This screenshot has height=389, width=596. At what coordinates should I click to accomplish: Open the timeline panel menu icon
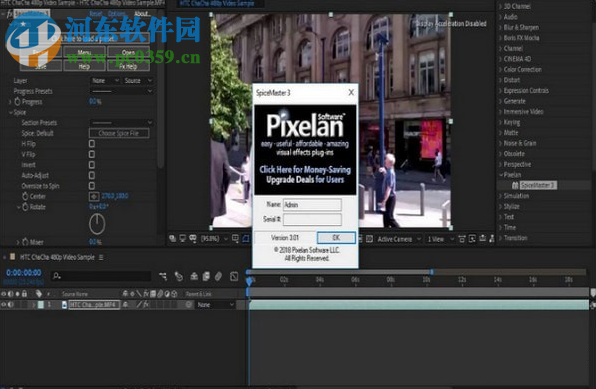pos(101,257)
